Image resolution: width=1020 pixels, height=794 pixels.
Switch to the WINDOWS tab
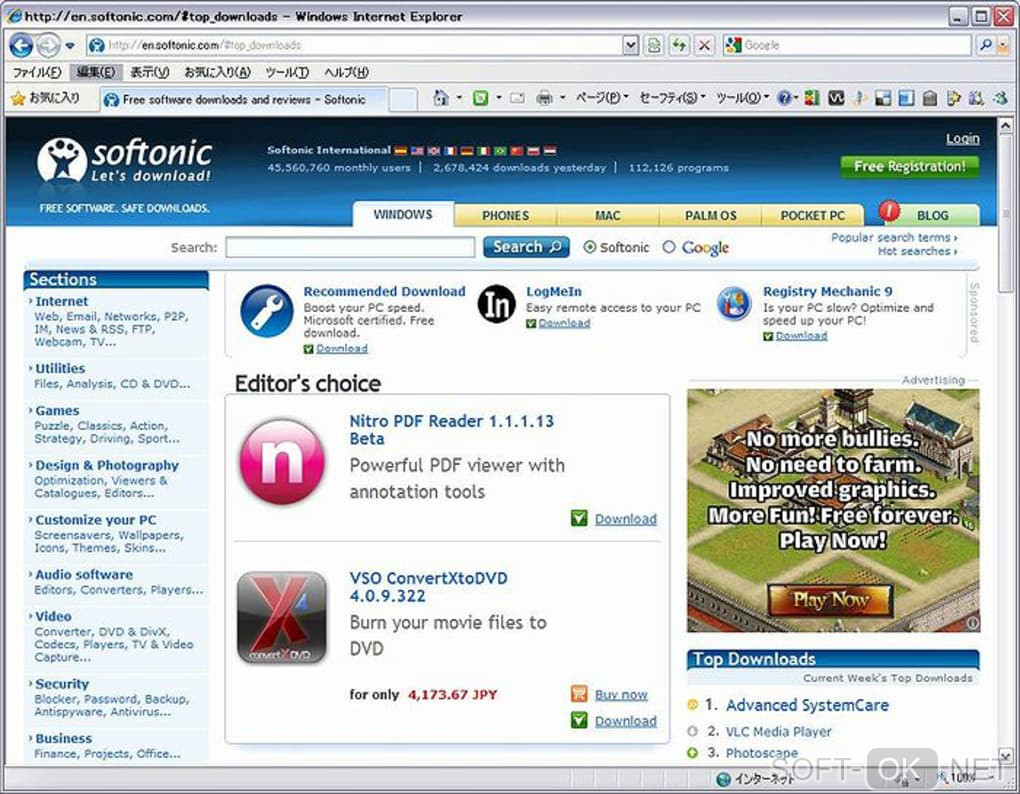tap(403, 215)
